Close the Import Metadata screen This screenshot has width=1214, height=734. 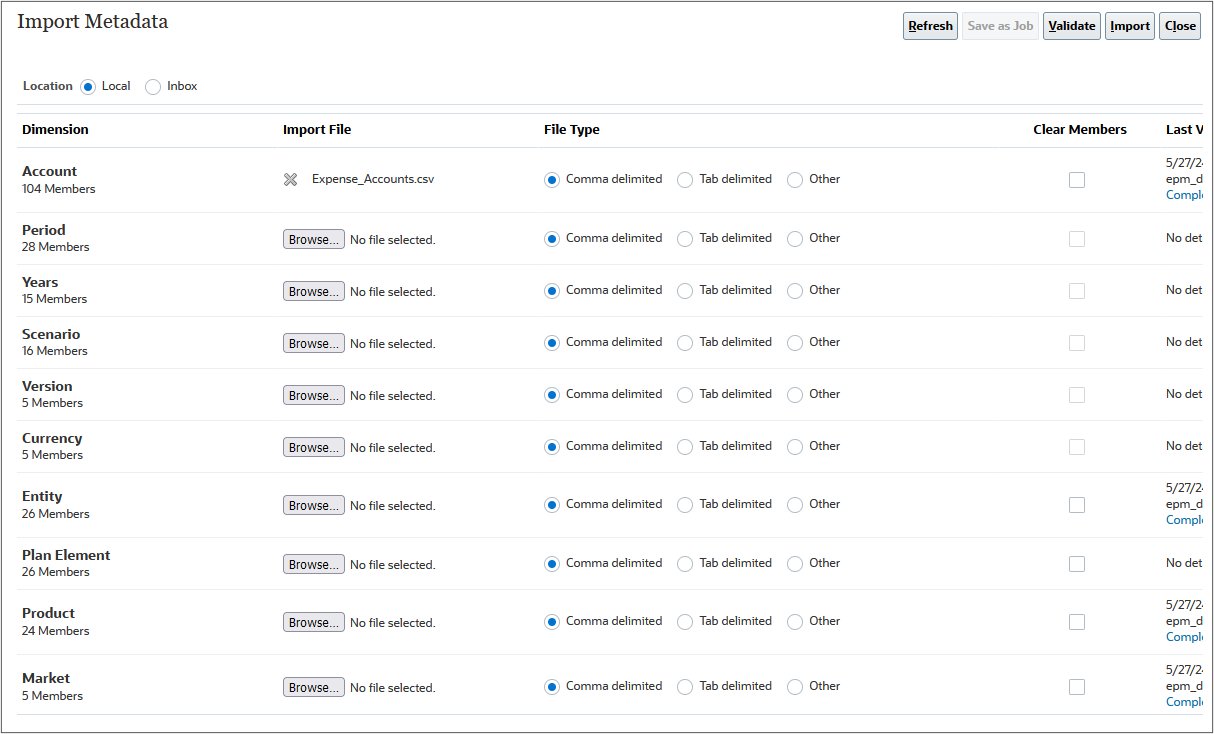pyautogui.click(x=1179, y=26)
